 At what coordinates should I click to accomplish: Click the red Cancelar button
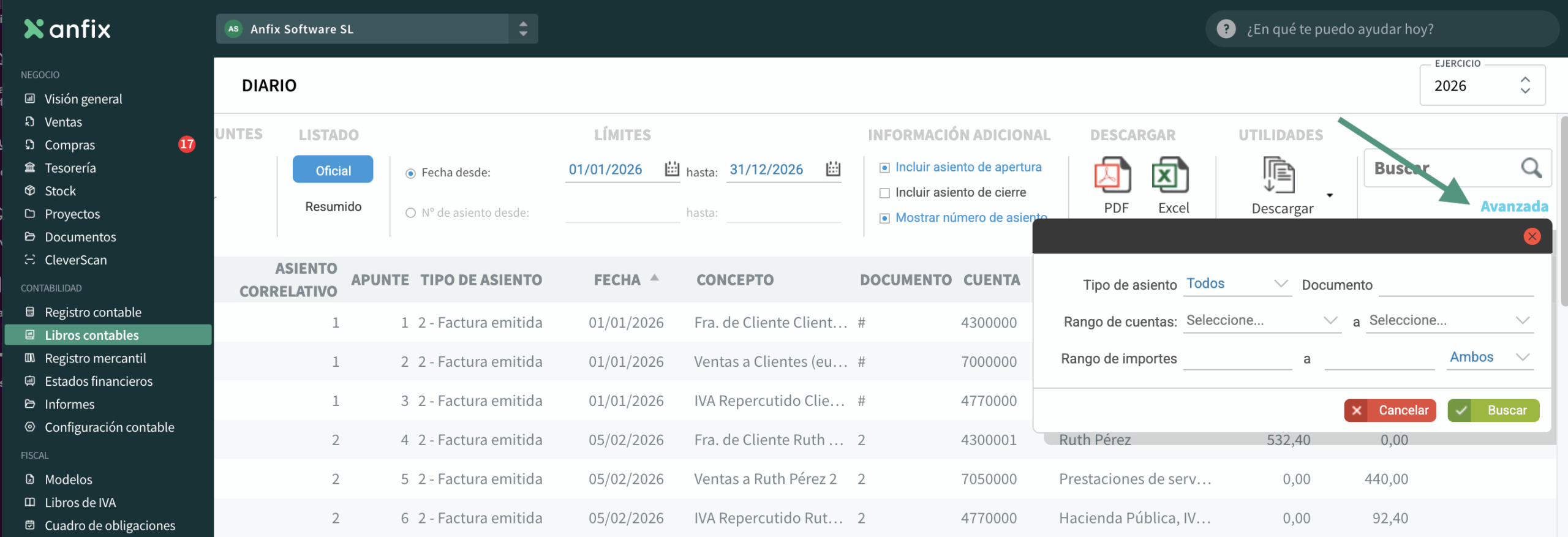(x=1390, y=410)
